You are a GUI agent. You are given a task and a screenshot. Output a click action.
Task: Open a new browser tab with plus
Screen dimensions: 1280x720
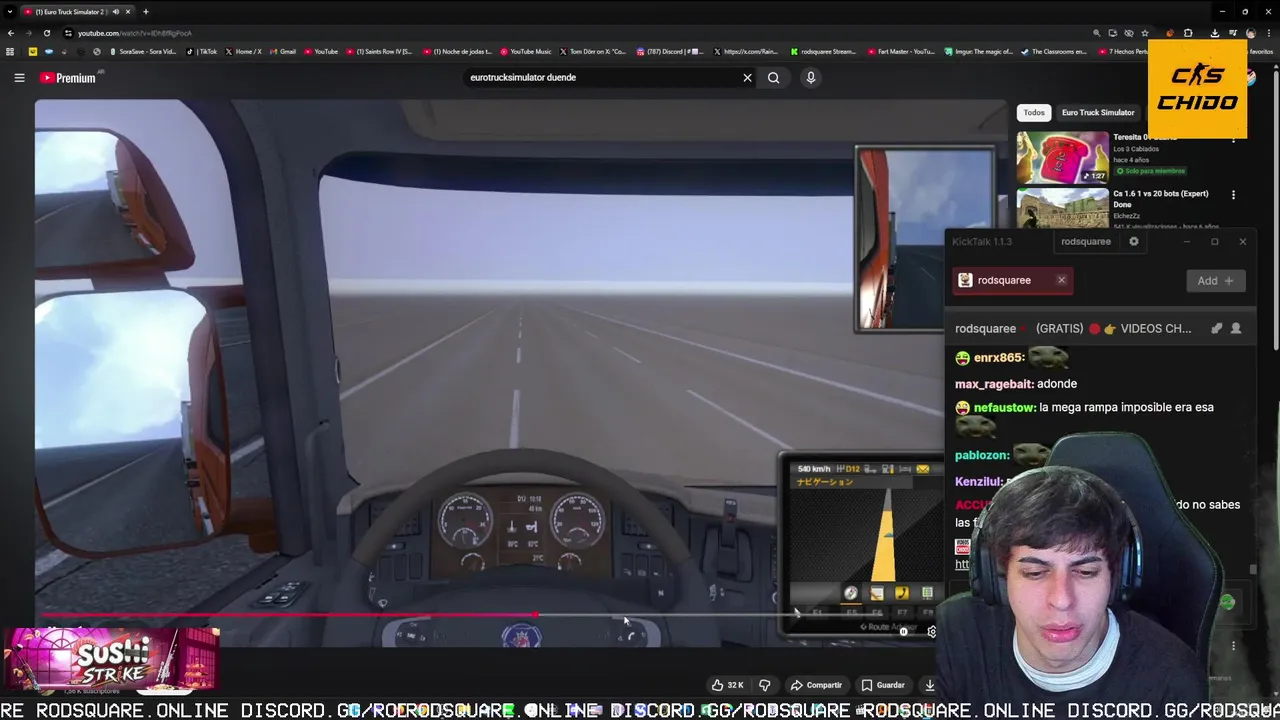pos(145,12)
